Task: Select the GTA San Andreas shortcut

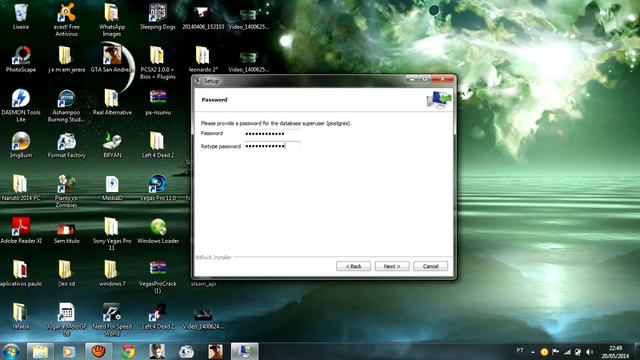Action: [112, 60]
